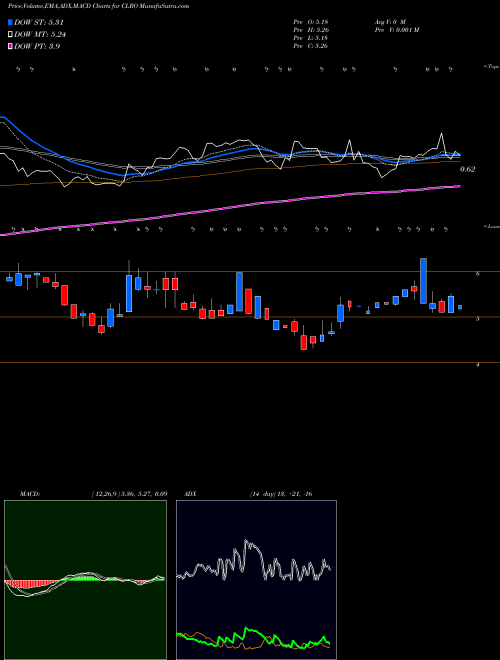Click the ADX '(14 day) 18, +21, -16' text
Screen dimensions: 500x660
click(x=281, y=494)
